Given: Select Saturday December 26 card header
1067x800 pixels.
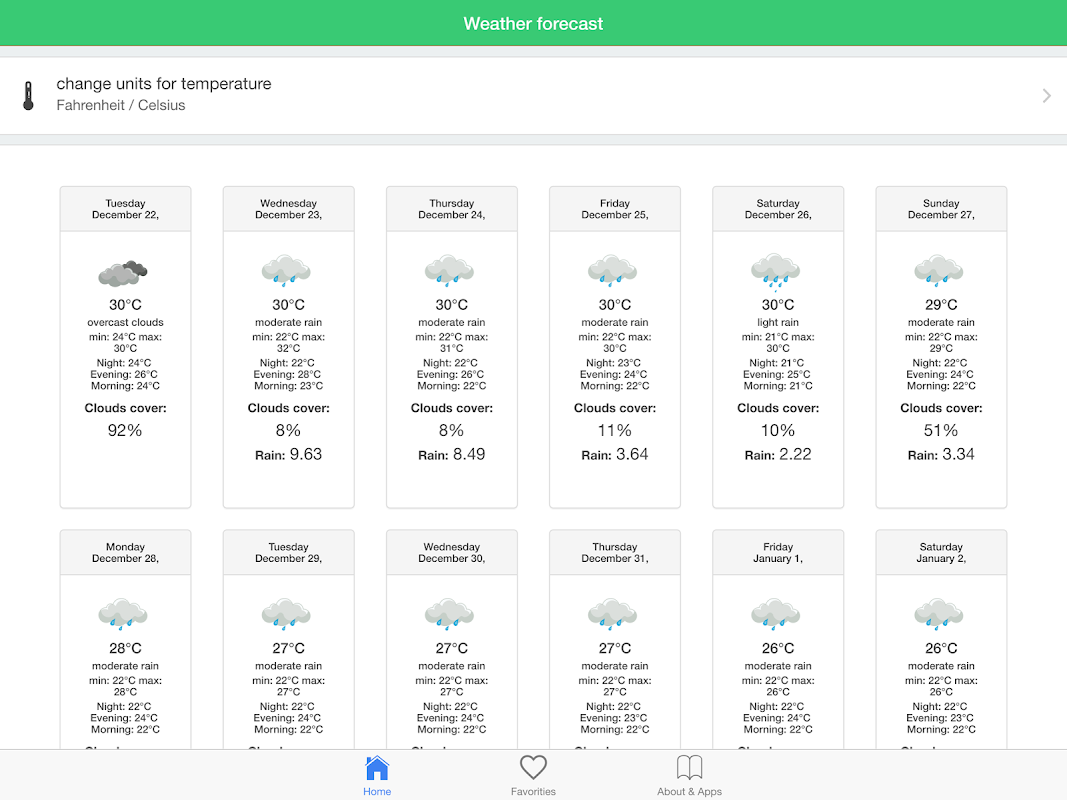Looking at the screenshot, I should (x=778, y=209).
